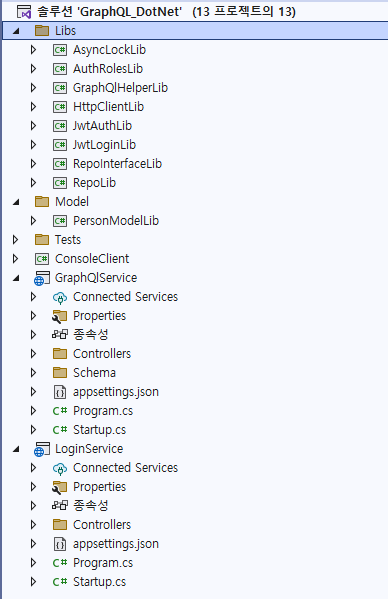The width and height of the screenshot is (388, 599).
Task: Select the RepoInterfaceLib project label
Action: [x=118, y=164]
